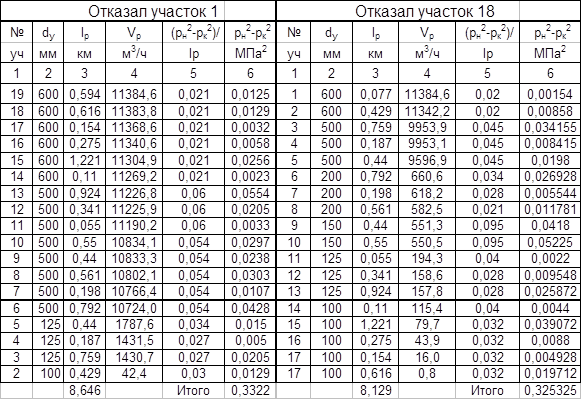The width and height of the screenshot is (582, 400).
Task: Click the cell with value 0,034155
Action: click(x=550, y=128)
